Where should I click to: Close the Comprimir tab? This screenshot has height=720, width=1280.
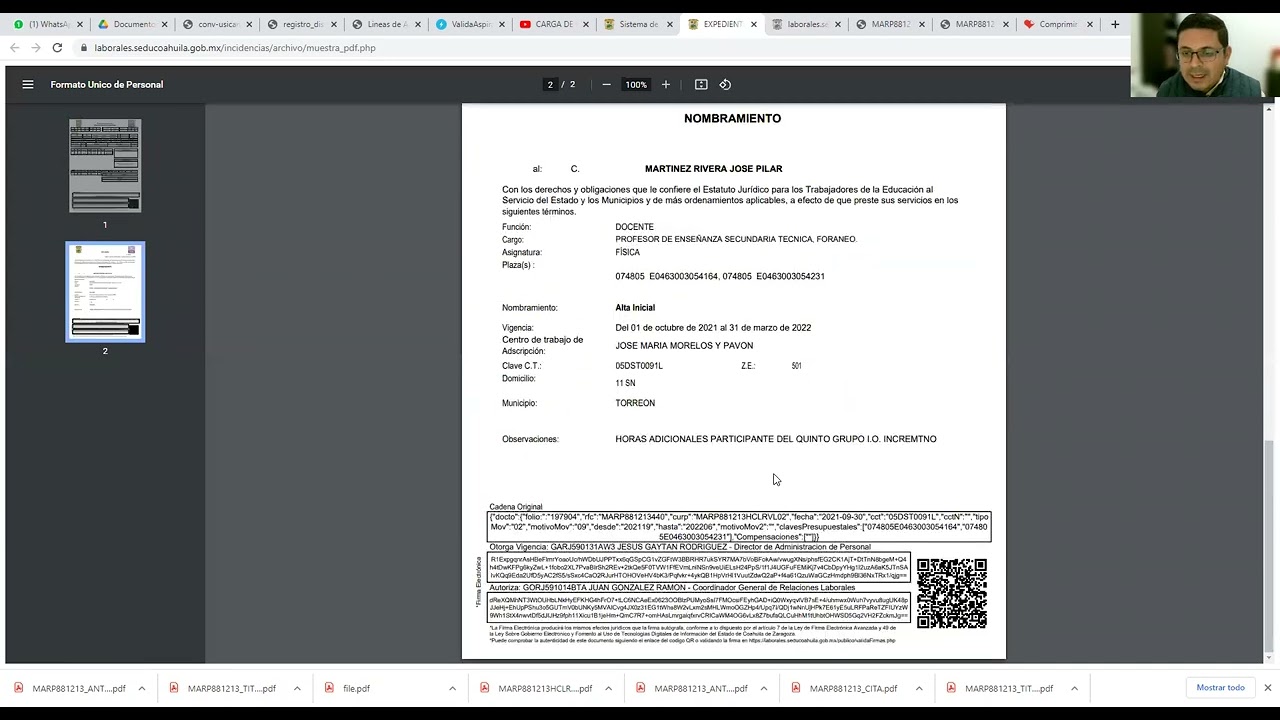[1090, 24]
